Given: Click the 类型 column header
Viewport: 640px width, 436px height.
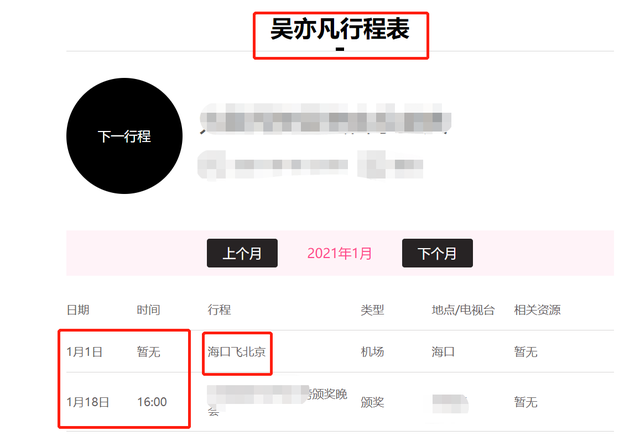Looking at the screenshot, I should coord(372,310).
